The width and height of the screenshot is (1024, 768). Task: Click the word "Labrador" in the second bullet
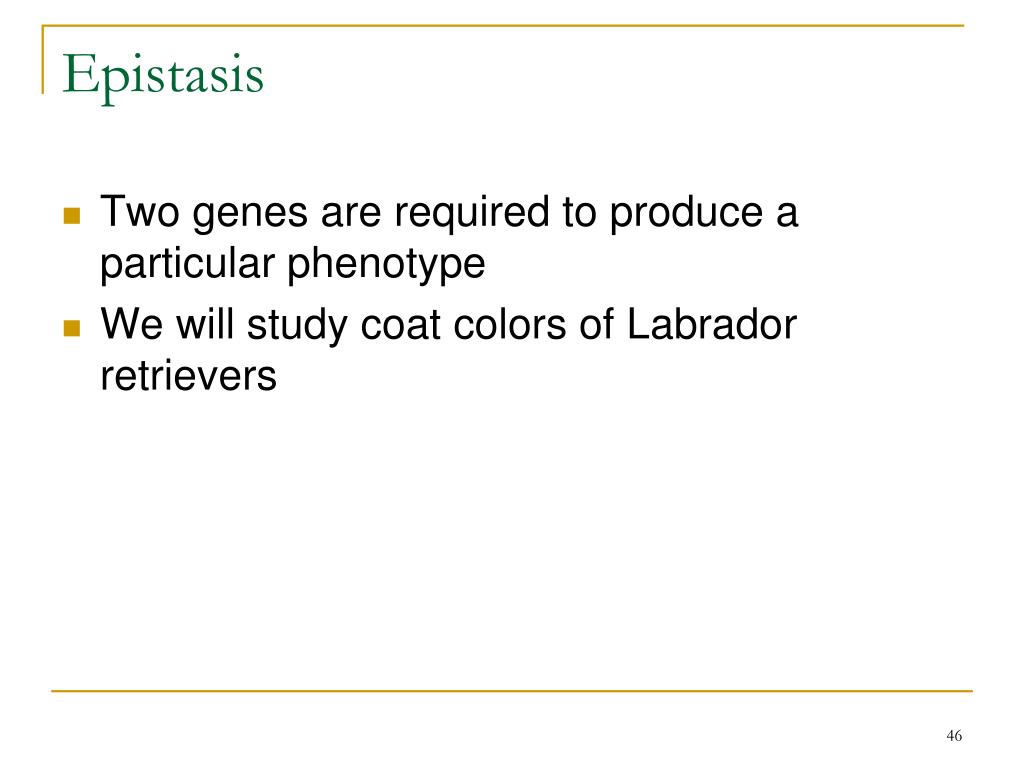tap(711, 324)
